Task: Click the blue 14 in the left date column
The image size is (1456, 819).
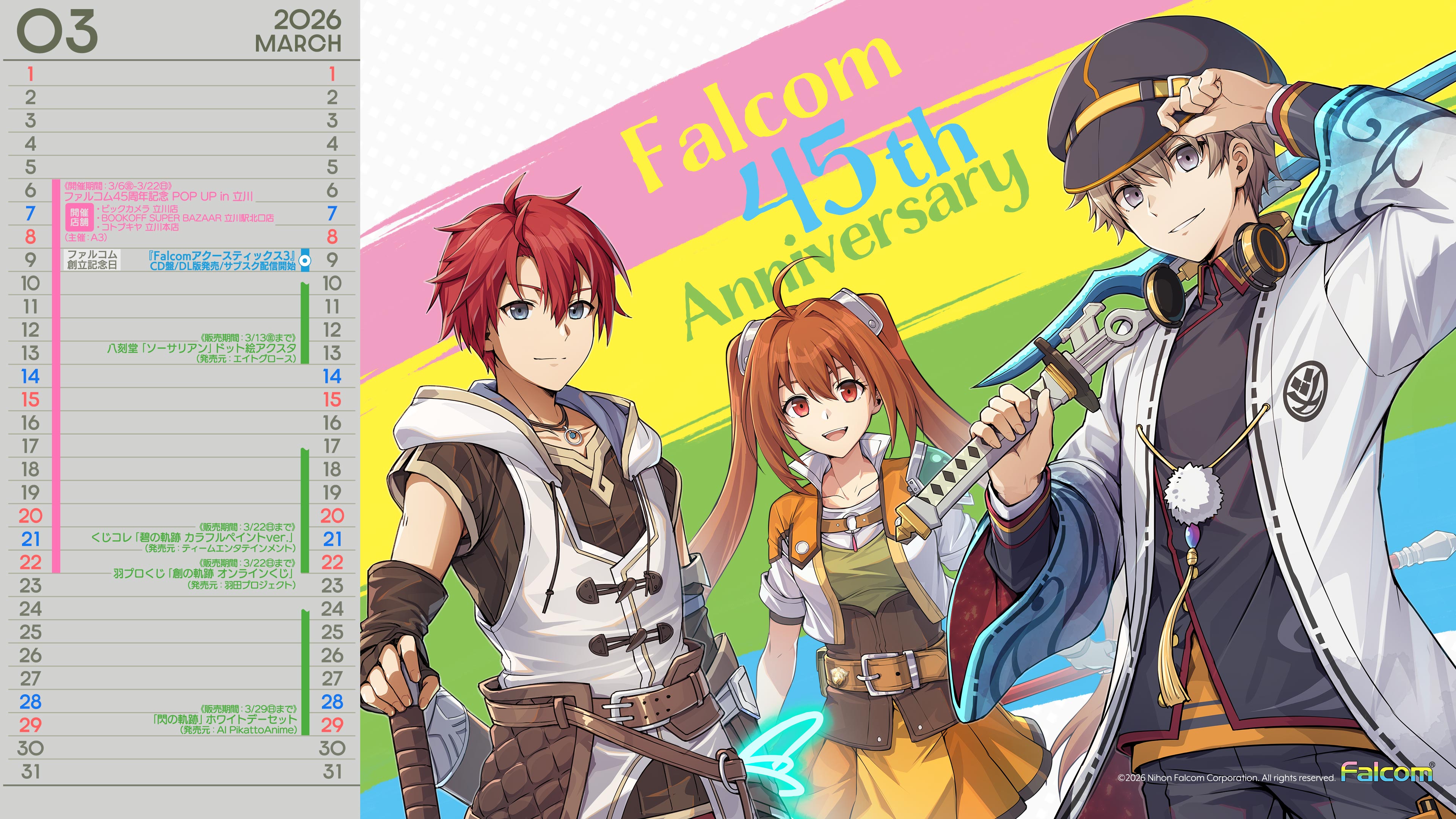Action: 30,377
